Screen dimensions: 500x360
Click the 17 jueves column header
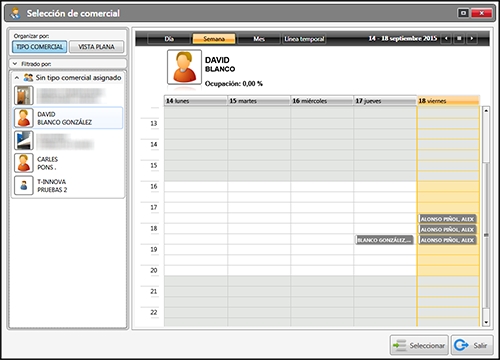click(x=385, y=101)
